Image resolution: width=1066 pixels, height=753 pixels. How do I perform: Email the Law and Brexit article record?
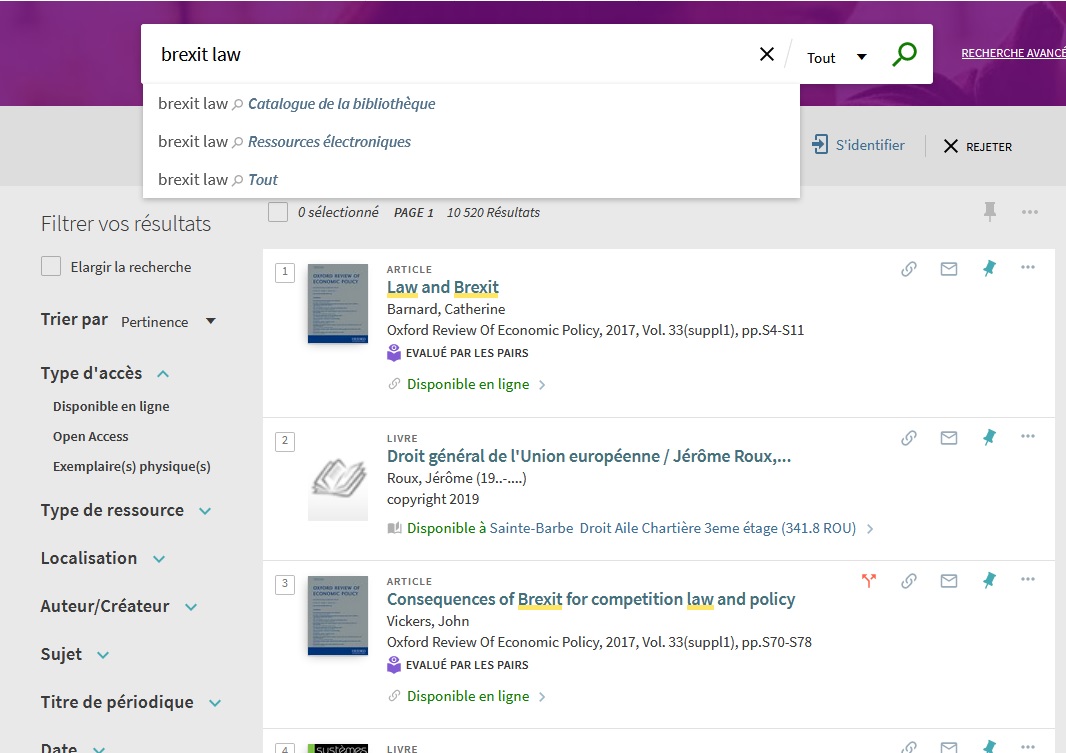tap(949, 269)
